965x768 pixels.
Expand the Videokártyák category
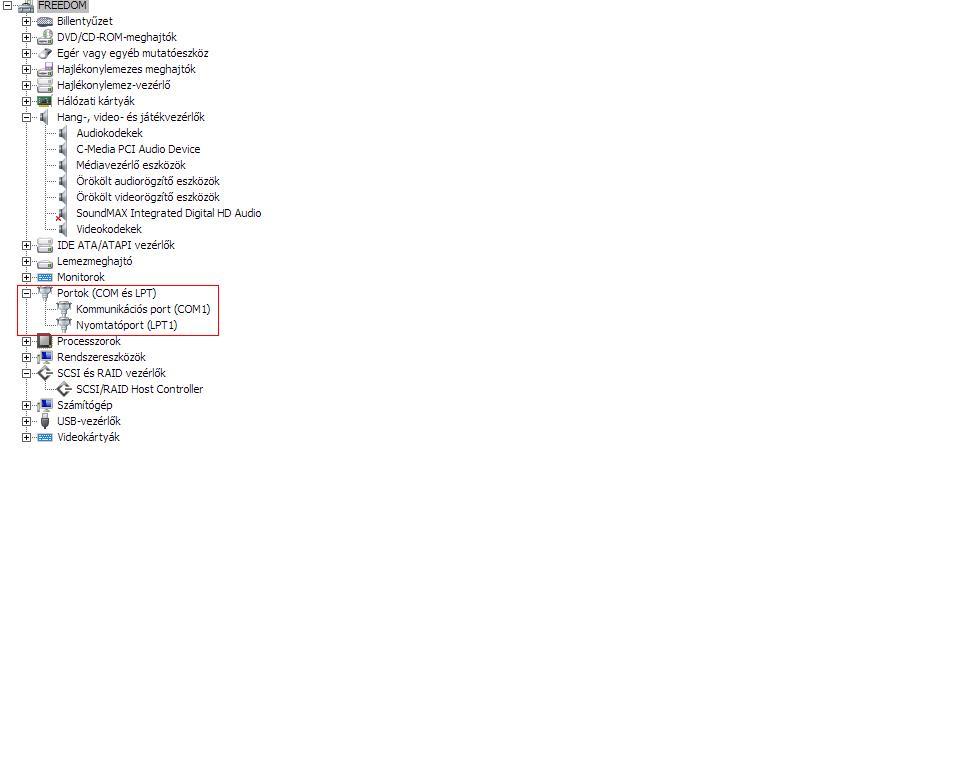[26, 438]
